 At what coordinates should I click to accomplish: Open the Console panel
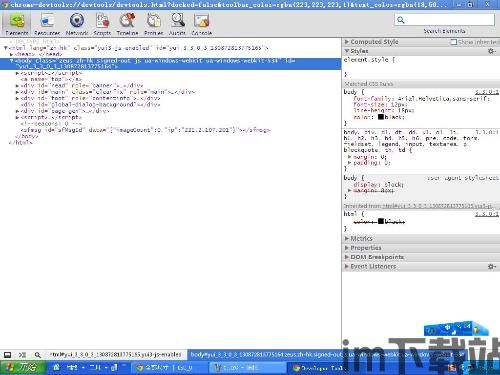pyautogui.click(x=202, y=24)
